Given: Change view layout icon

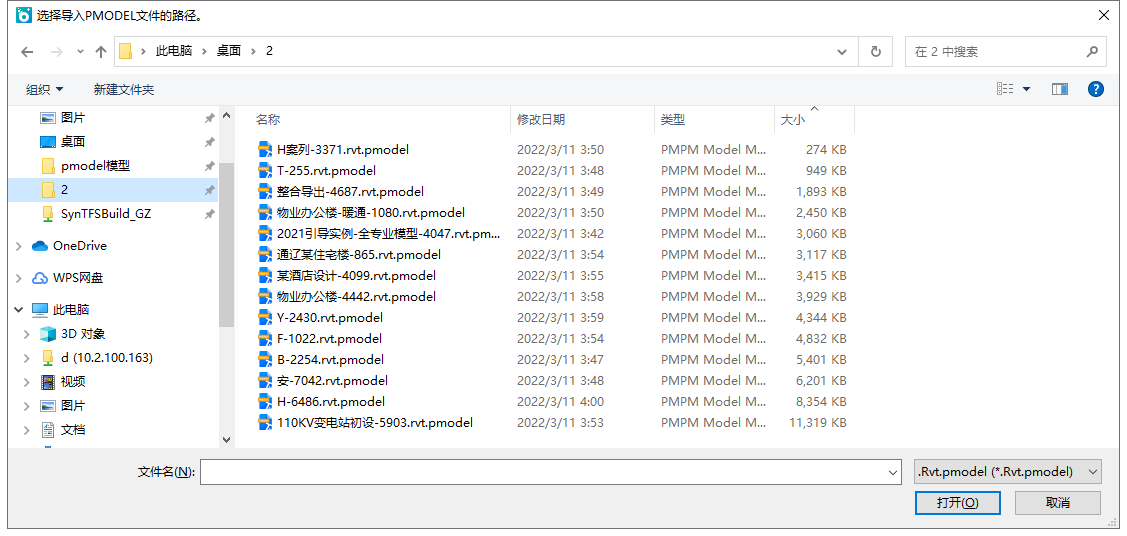Looking at the screenshot, I should click(1005, 89).
